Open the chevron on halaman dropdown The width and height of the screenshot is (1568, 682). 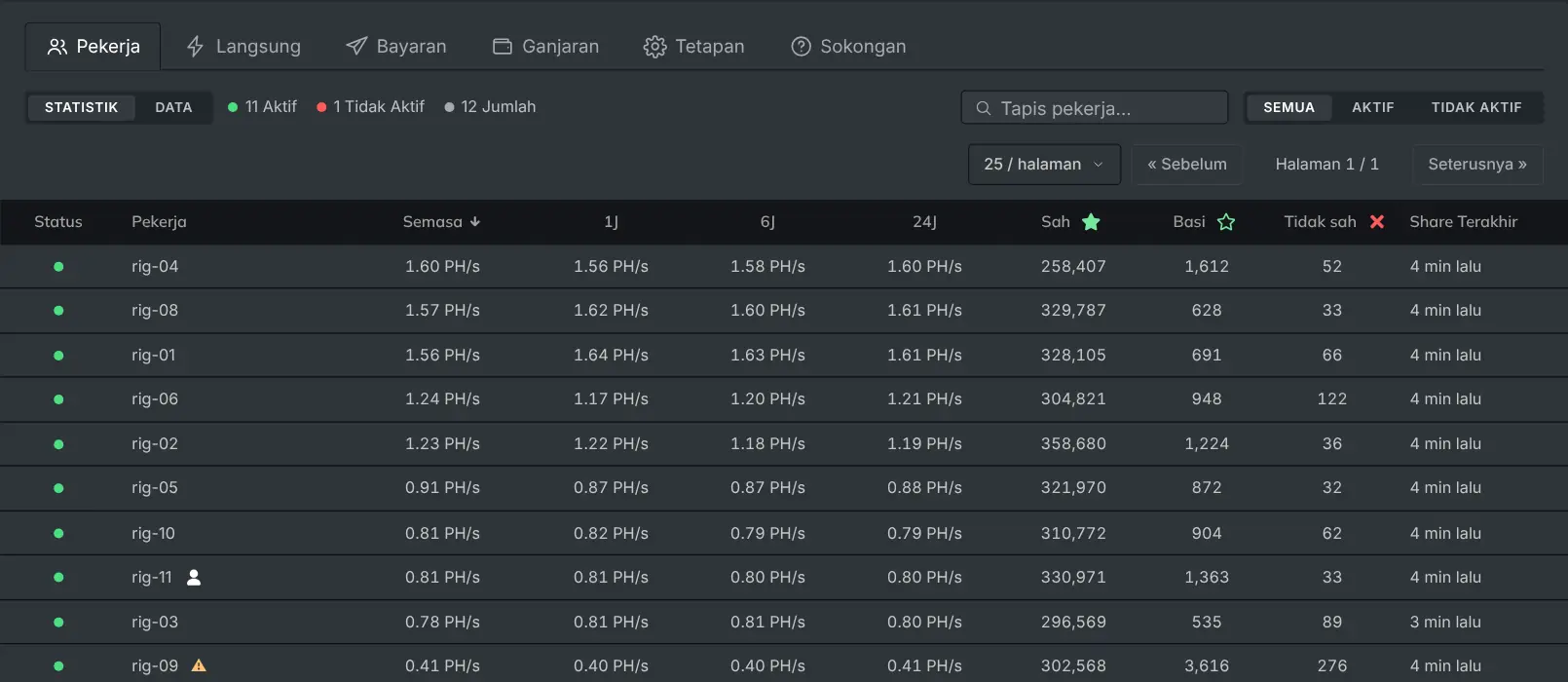pos(1099,165)
